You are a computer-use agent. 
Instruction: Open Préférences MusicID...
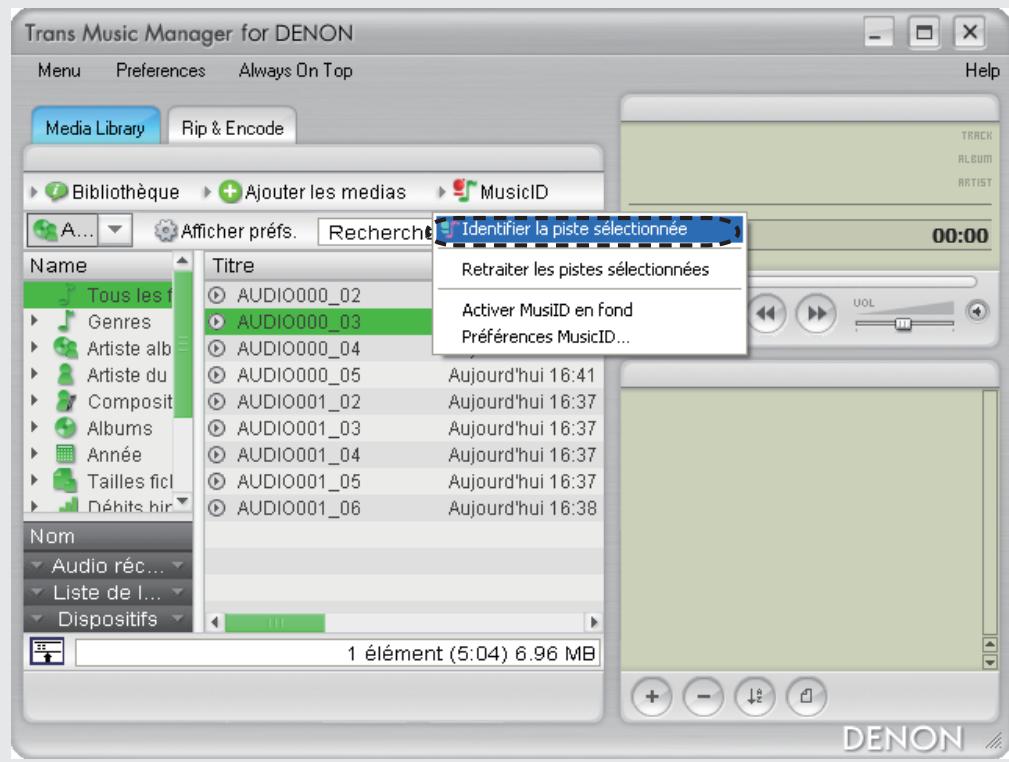coord(546,337)
